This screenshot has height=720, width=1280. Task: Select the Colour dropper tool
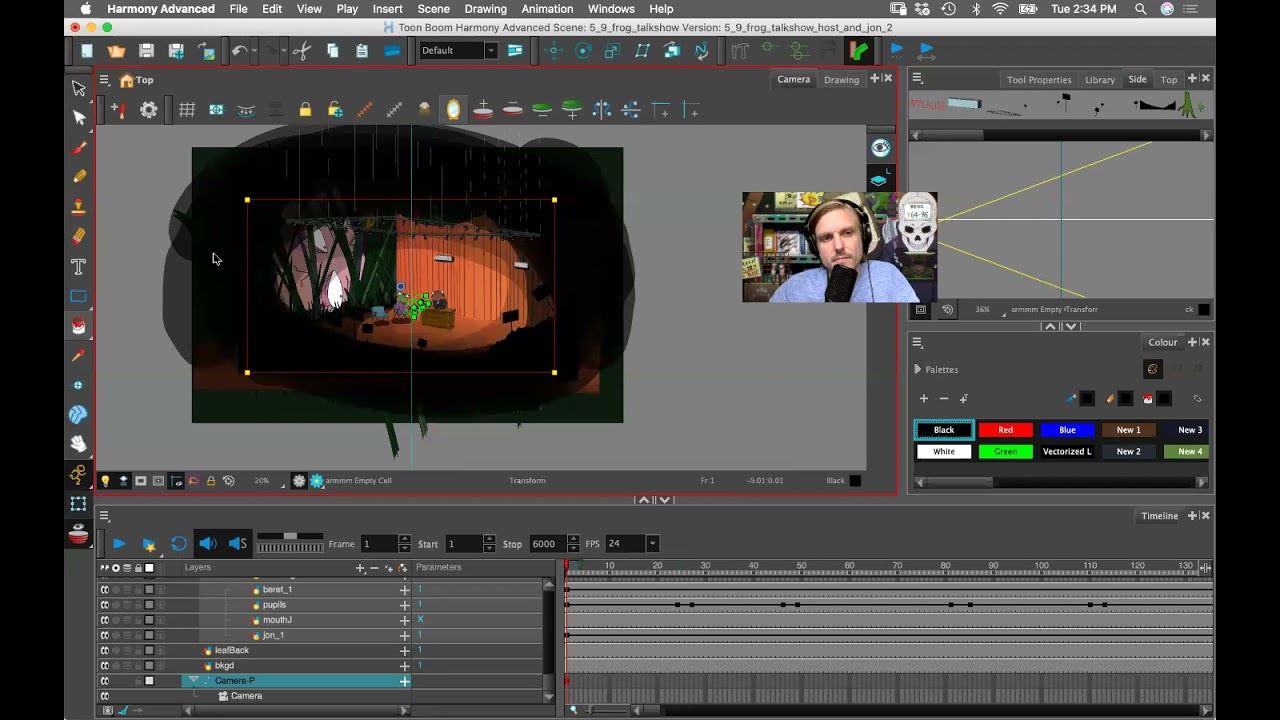coord(79,355)
